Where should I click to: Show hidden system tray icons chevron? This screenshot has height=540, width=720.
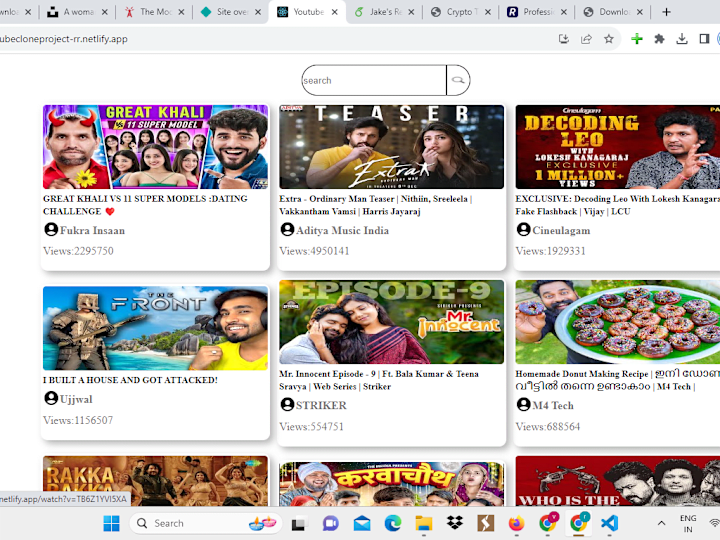tap(661, 523)
